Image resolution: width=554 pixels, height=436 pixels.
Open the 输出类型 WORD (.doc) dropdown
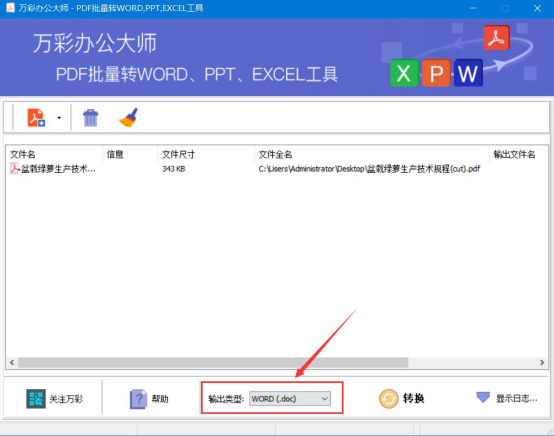[290, 399]
